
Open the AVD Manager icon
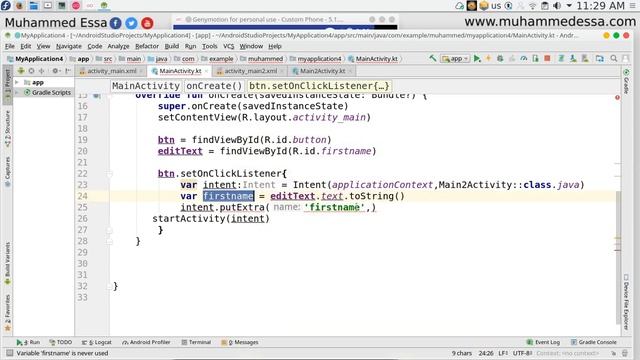click(x=573, y=59)
